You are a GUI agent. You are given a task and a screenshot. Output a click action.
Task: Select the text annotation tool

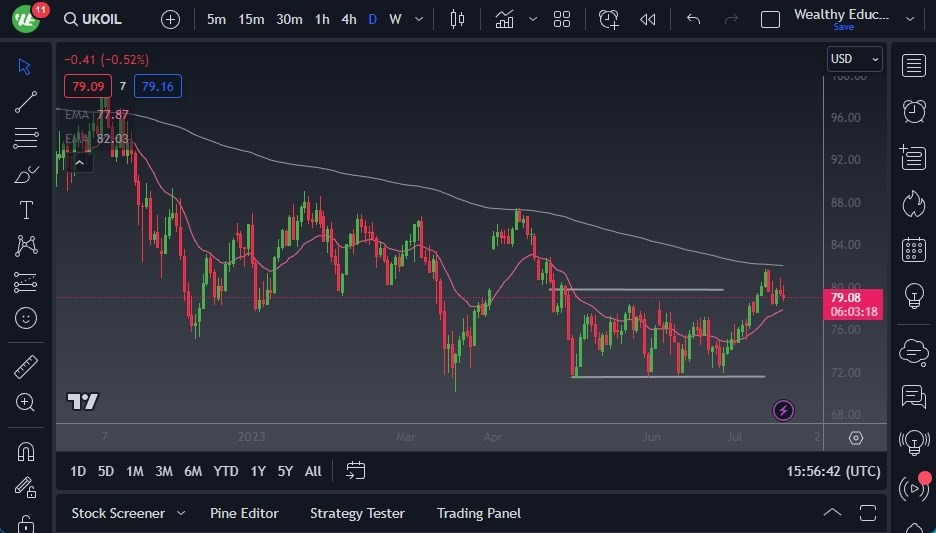coord(26,210)
